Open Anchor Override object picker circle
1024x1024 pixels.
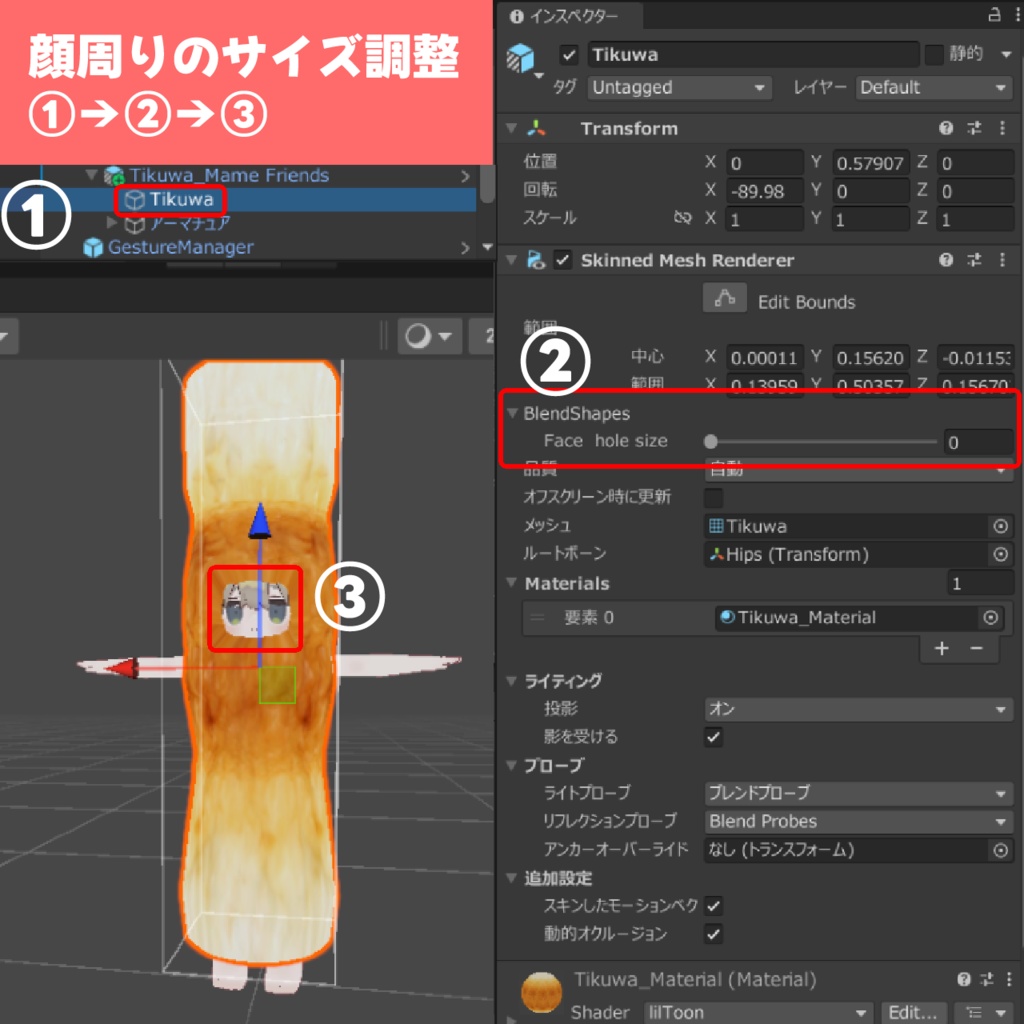(x=1000, y=850)
